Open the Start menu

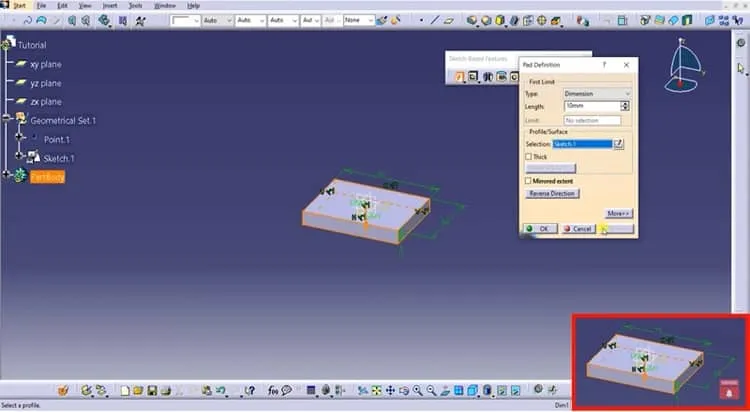(x=20, y=6)
